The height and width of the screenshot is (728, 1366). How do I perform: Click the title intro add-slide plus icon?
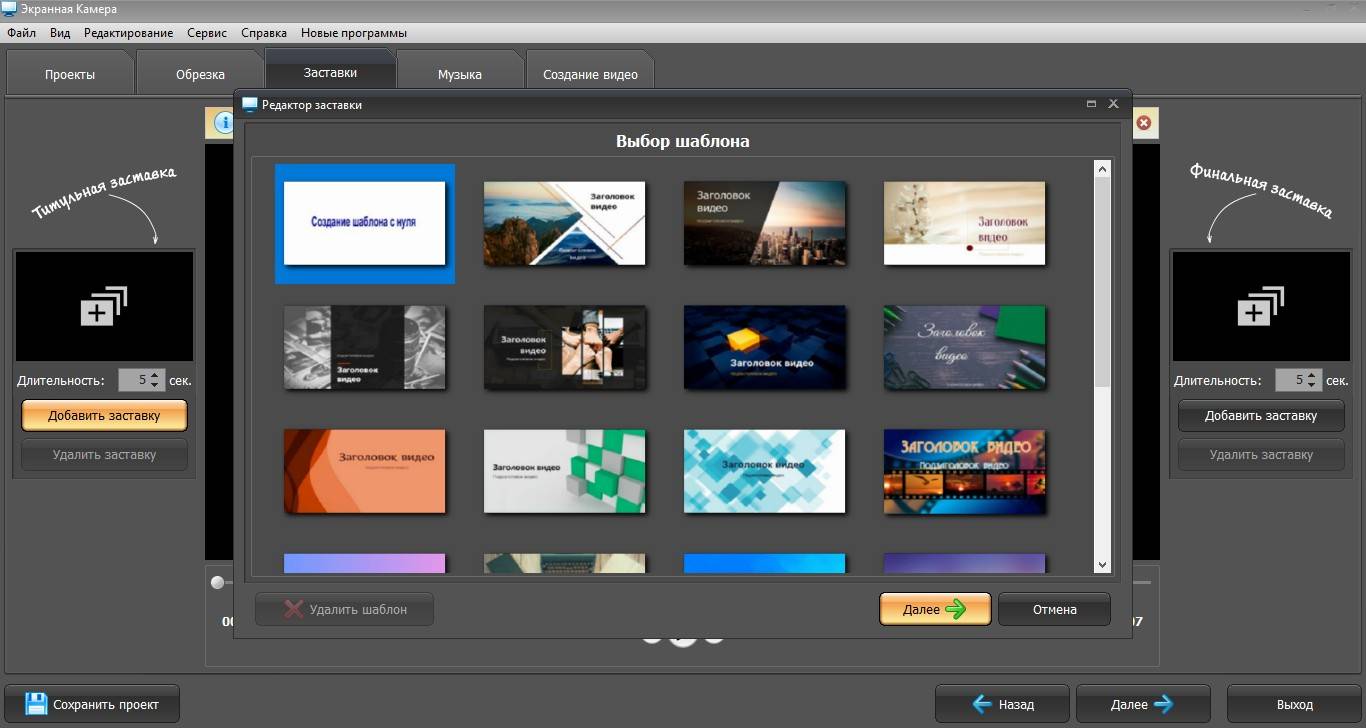coord(104,305)
